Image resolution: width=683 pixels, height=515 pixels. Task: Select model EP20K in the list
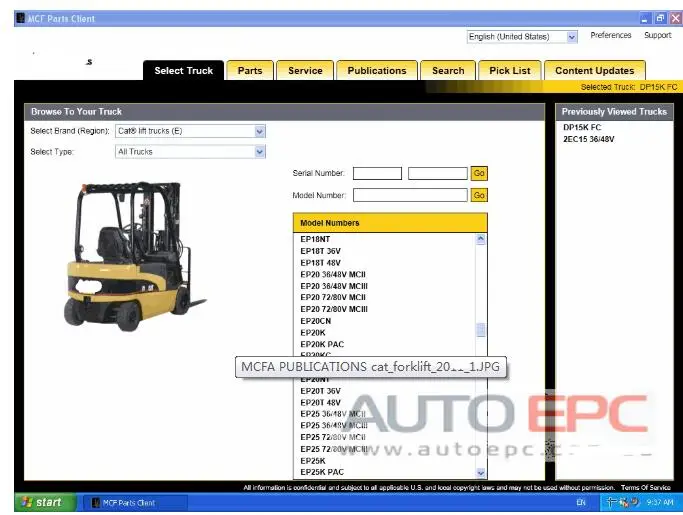click(x=313, y=333)
